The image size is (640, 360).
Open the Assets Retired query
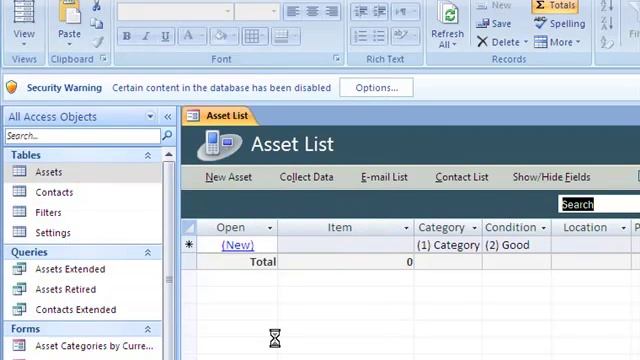[x=83, y=289]
